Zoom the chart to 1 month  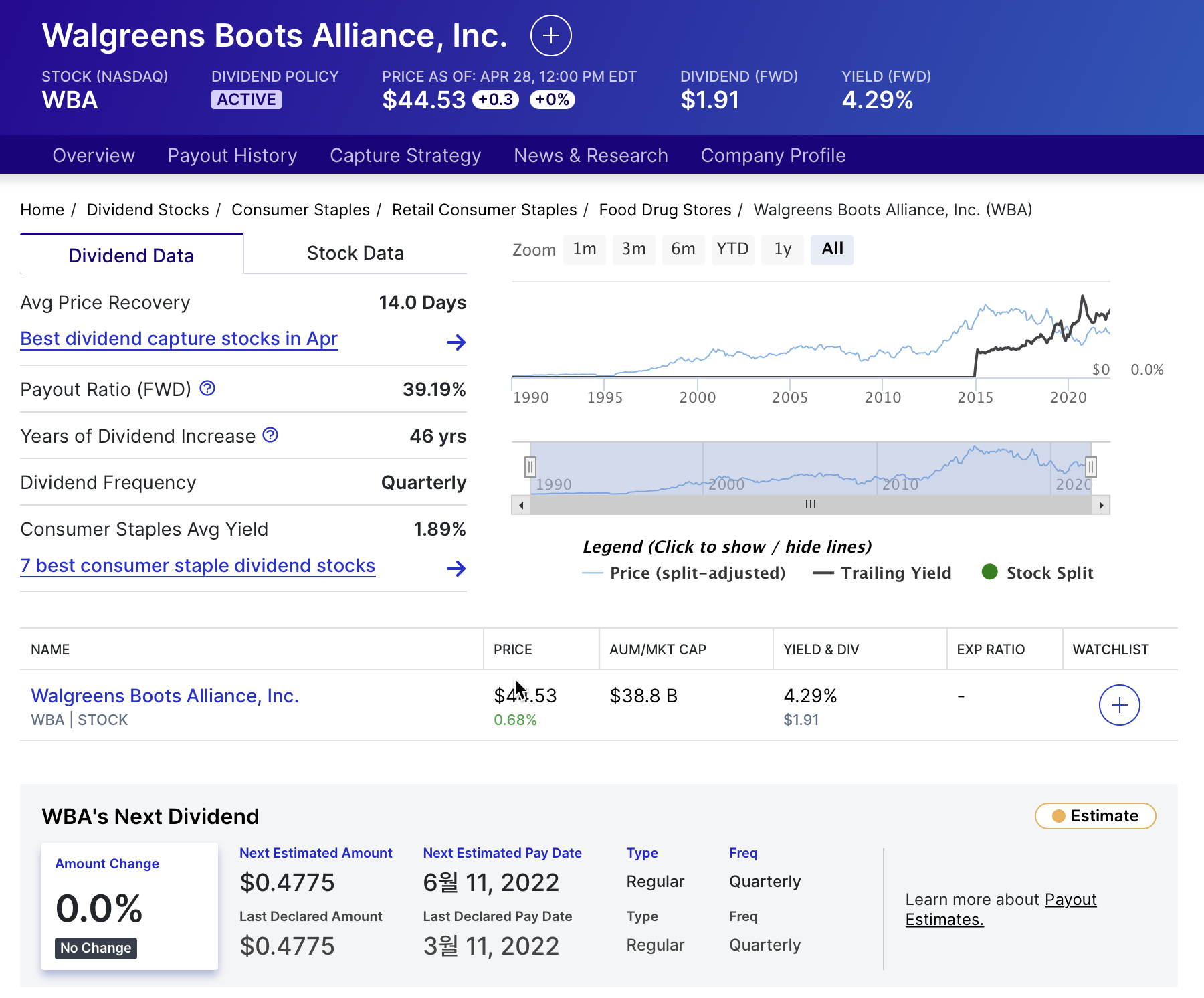(x=584, y=249)
